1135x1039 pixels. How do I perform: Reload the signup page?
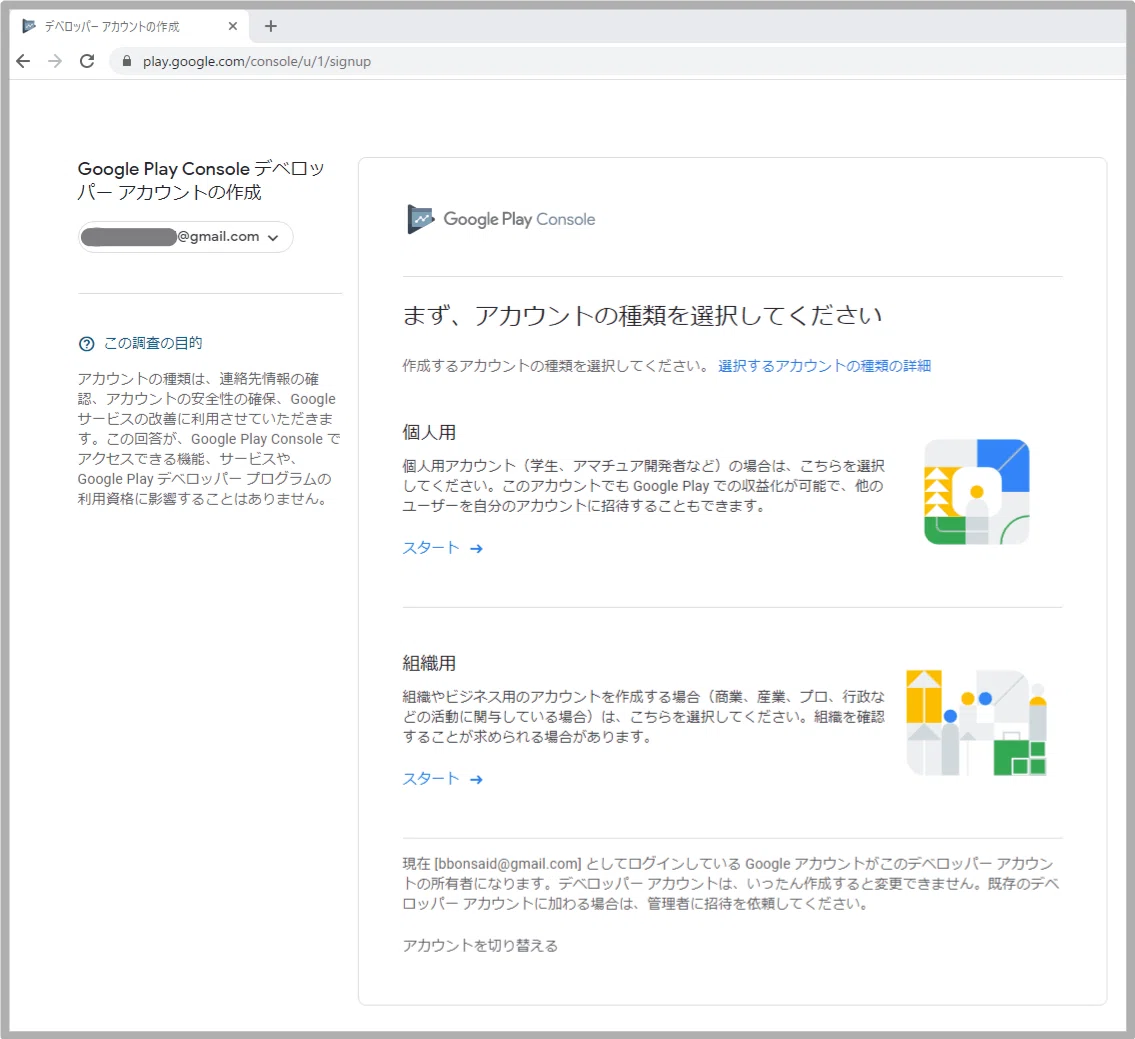click(x=87, y=62)
